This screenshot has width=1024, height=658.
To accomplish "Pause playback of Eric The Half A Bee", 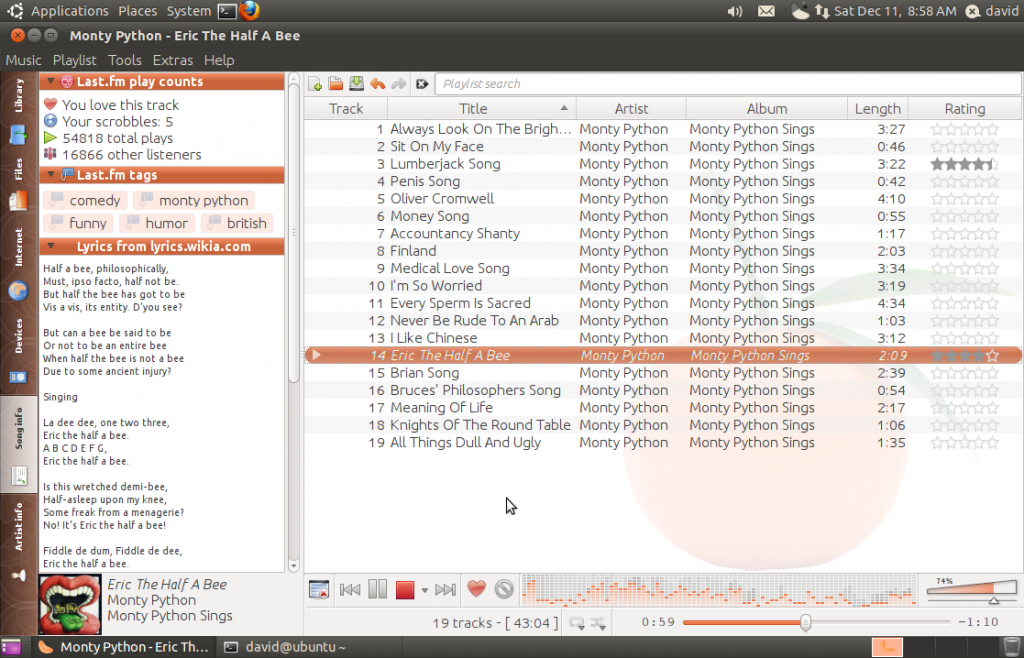I will pyautogui.click(x=377, y=589).
